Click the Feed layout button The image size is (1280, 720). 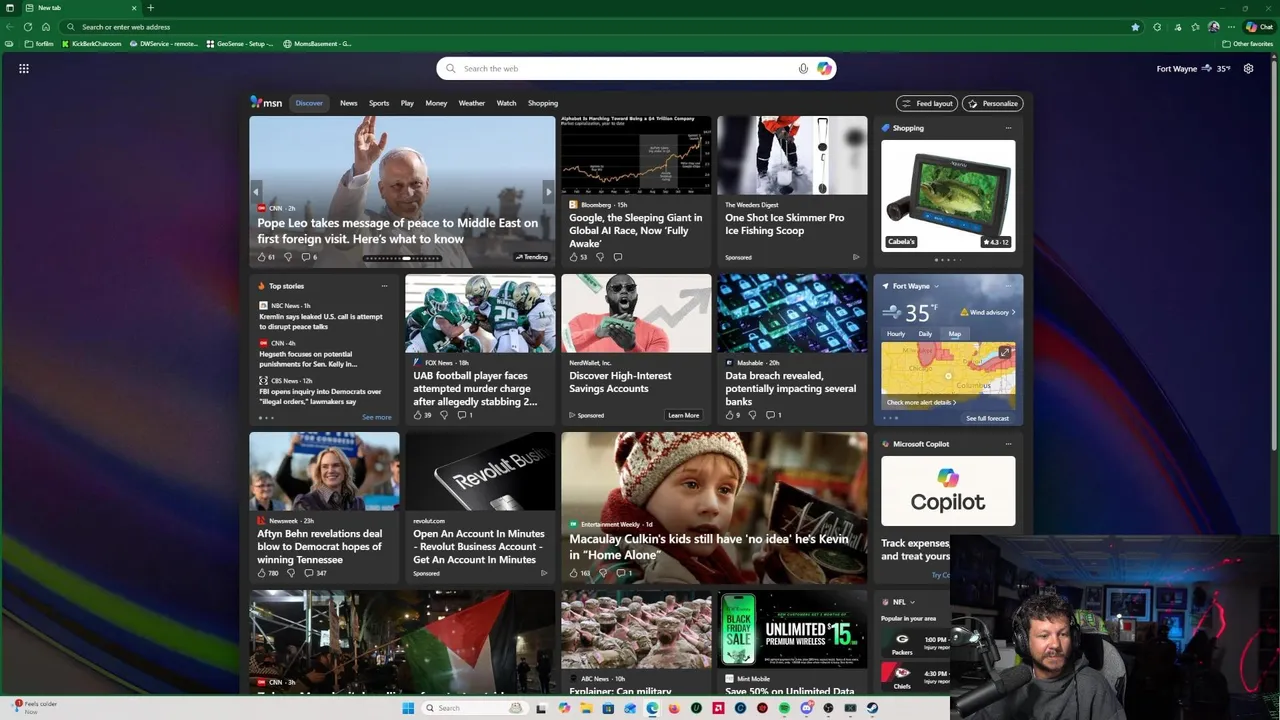927,103
